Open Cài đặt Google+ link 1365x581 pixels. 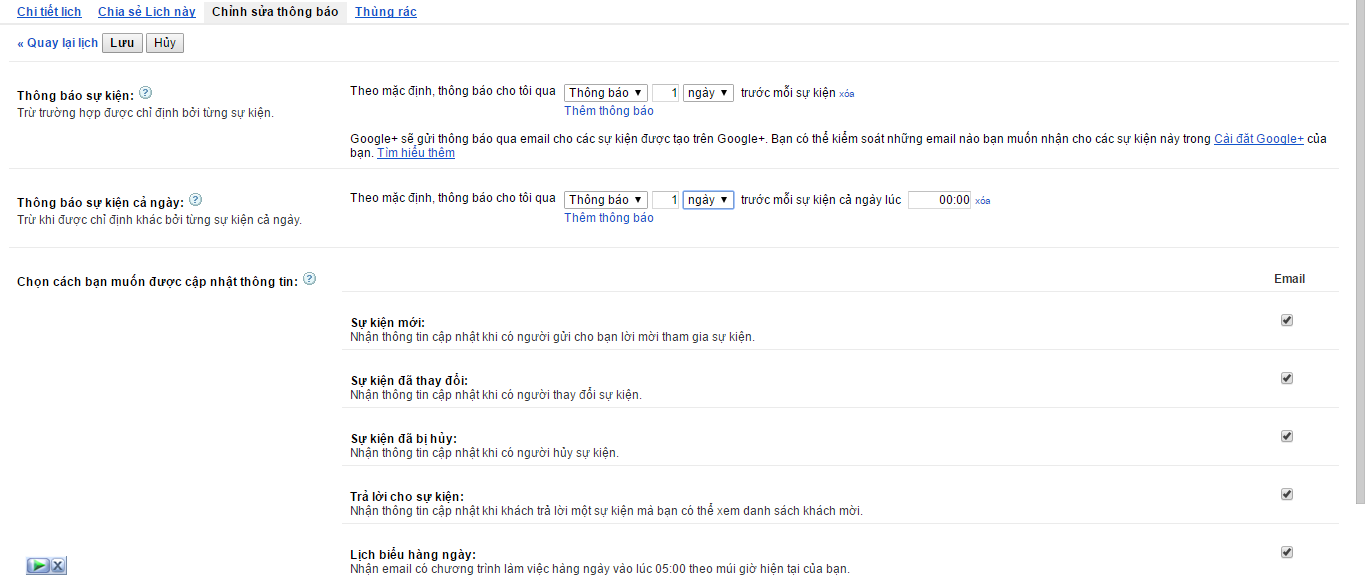1259,139
